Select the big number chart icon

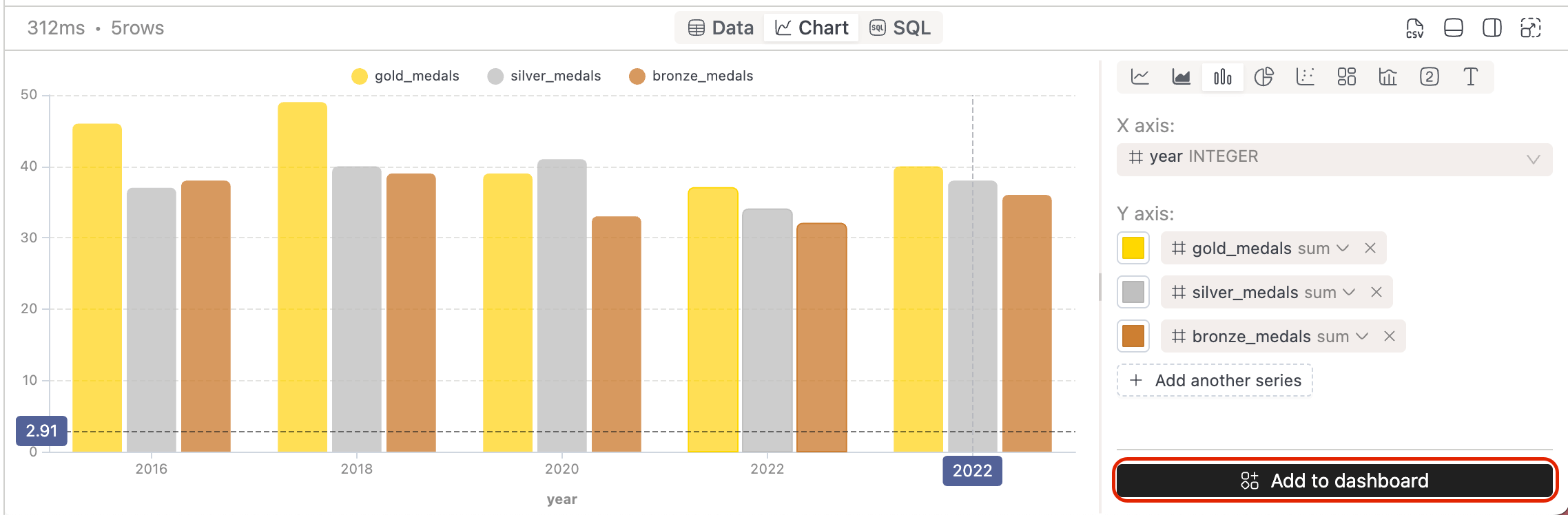point(1429,76)
